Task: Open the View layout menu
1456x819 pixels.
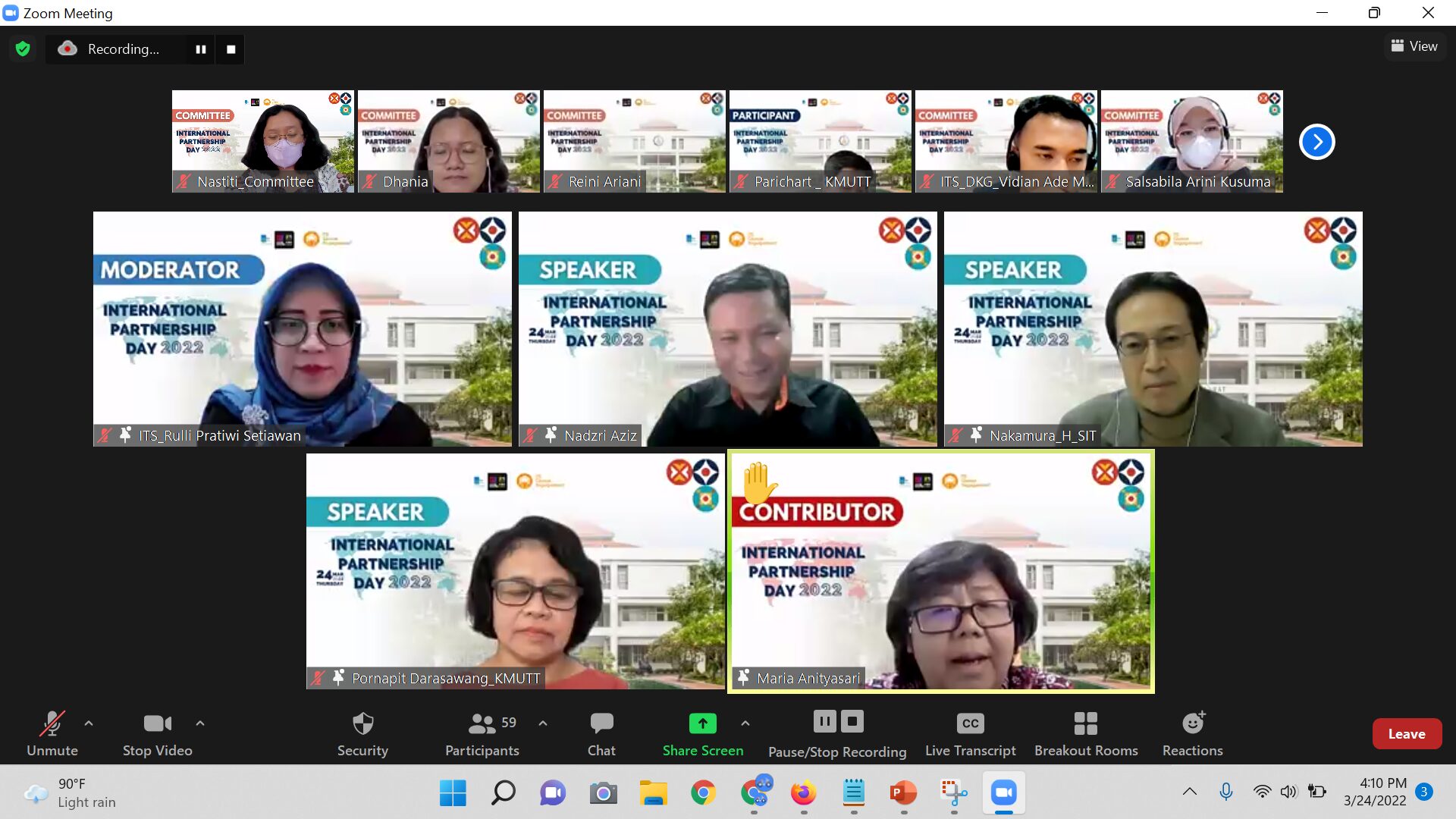Action: (1414, 46)
